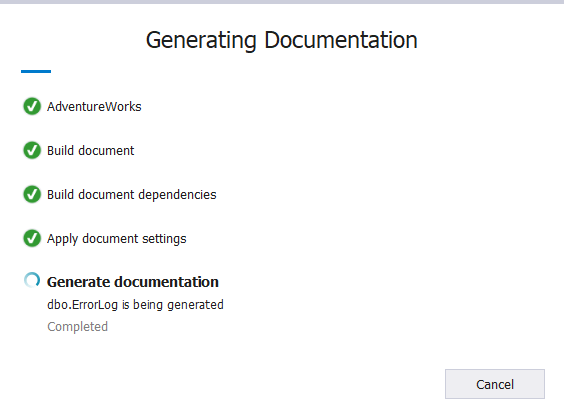
Task: Select the checkmark for Build document dependencies
Action: (32, 194)
